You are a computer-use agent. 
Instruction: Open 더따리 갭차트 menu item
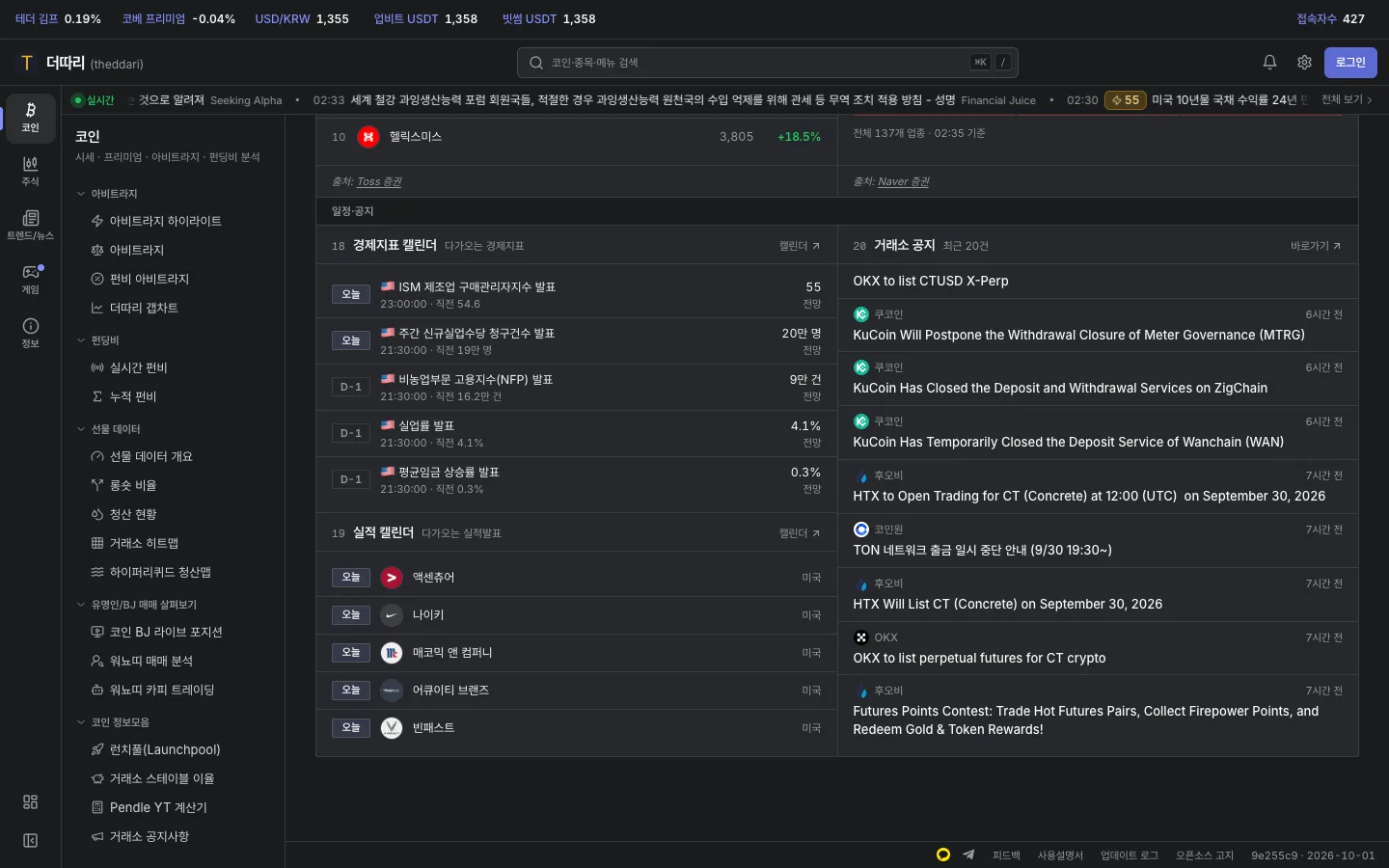pos(173,308)
